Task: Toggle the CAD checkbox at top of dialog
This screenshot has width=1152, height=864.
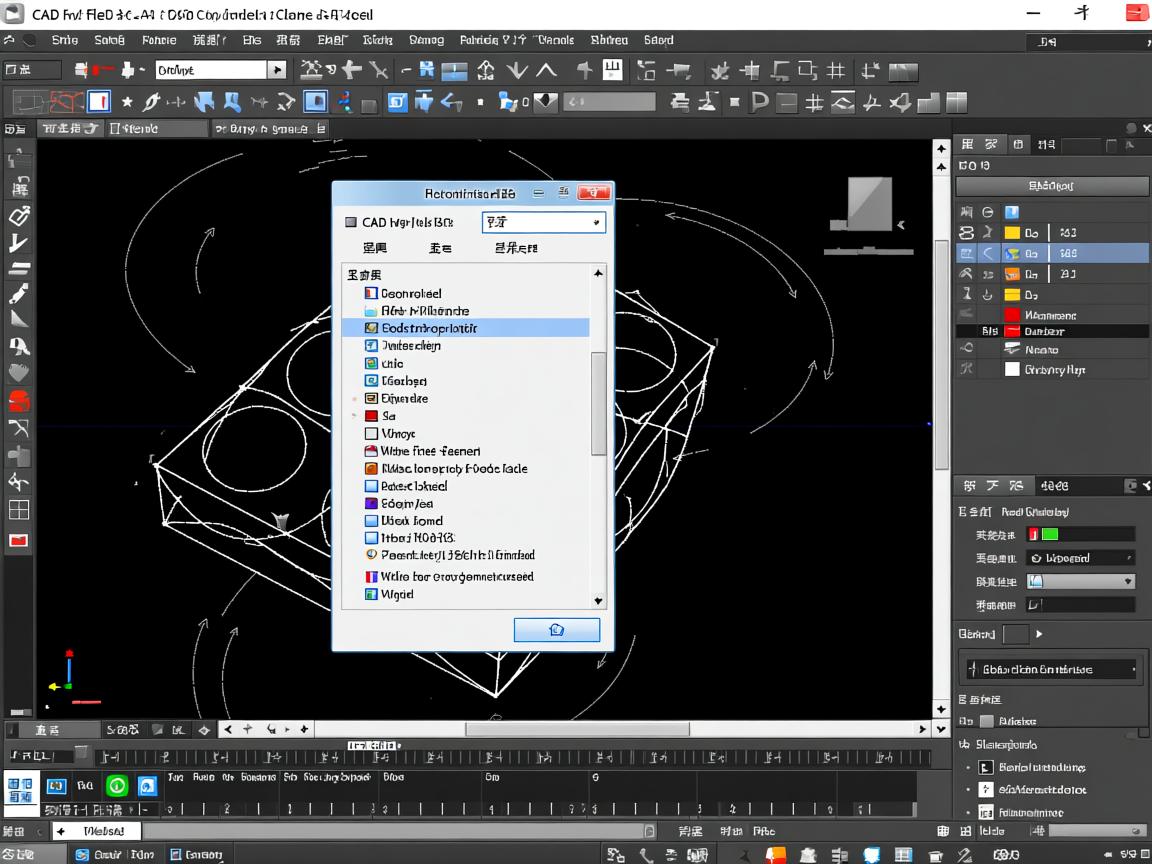Action: 350,222
